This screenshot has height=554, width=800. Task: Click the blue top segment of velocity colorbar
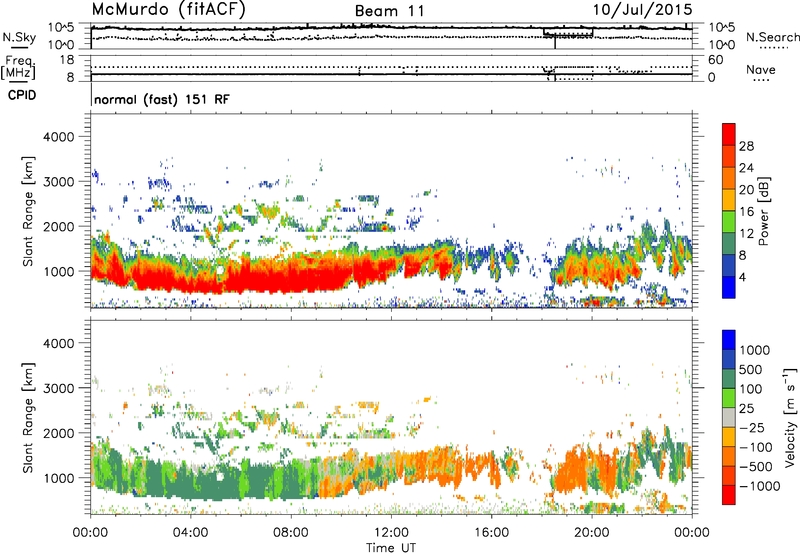coord(729,340)
